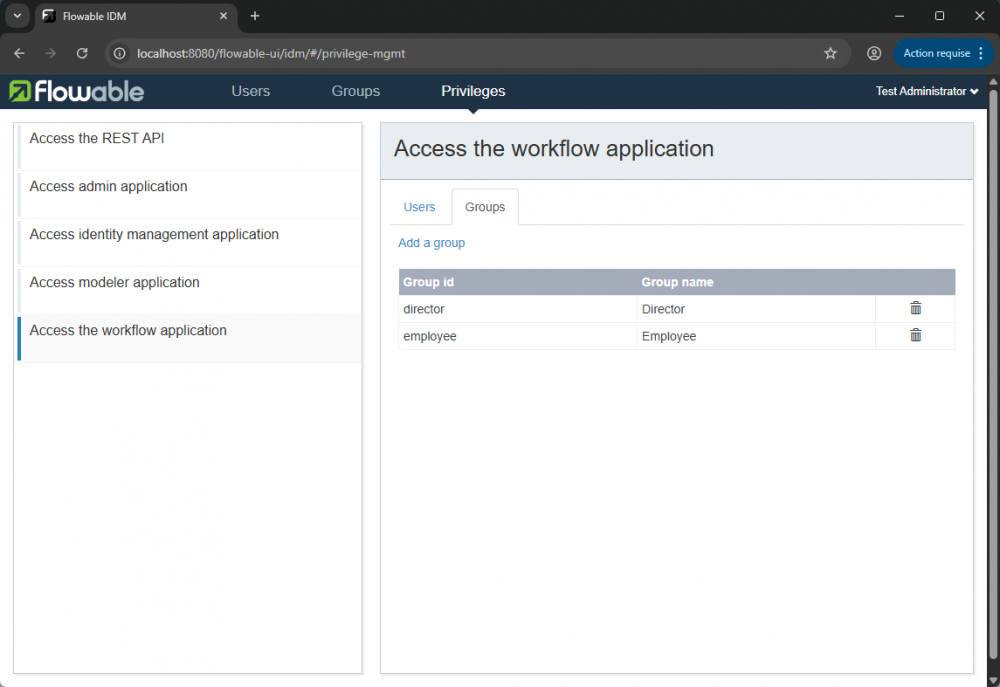Switch to the Users tab

click(419, 207)
